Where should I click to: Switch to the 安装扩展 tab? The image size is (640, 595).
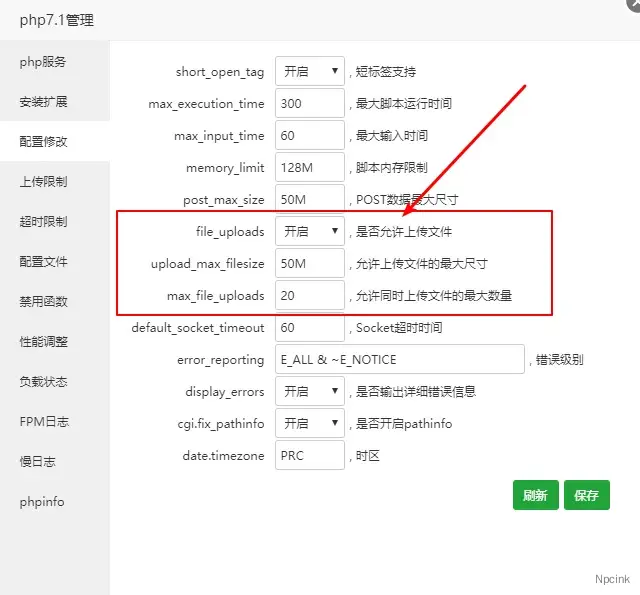tap(43, 102)
